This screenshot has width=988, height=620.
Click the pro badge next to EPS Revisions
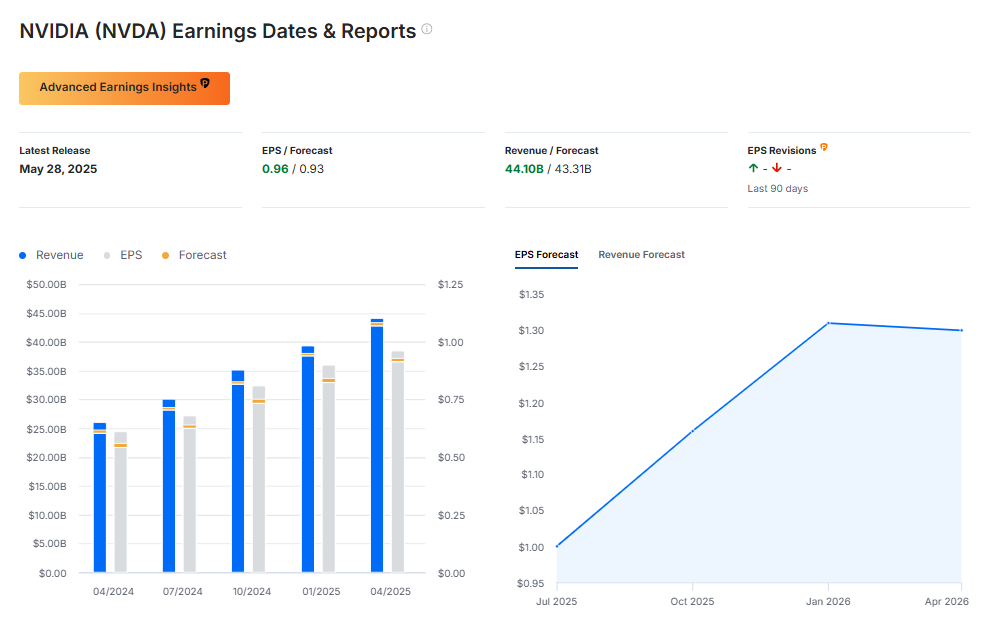[x=824, y=147]
